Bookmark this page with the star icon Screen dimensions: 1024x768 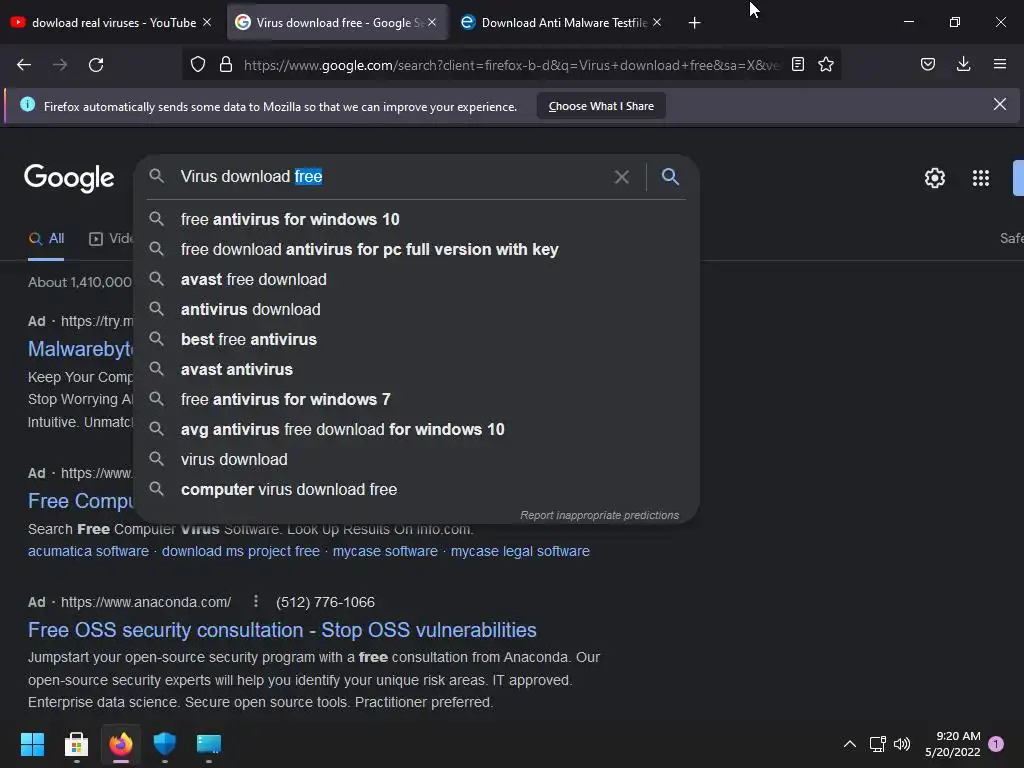point(826,65)
